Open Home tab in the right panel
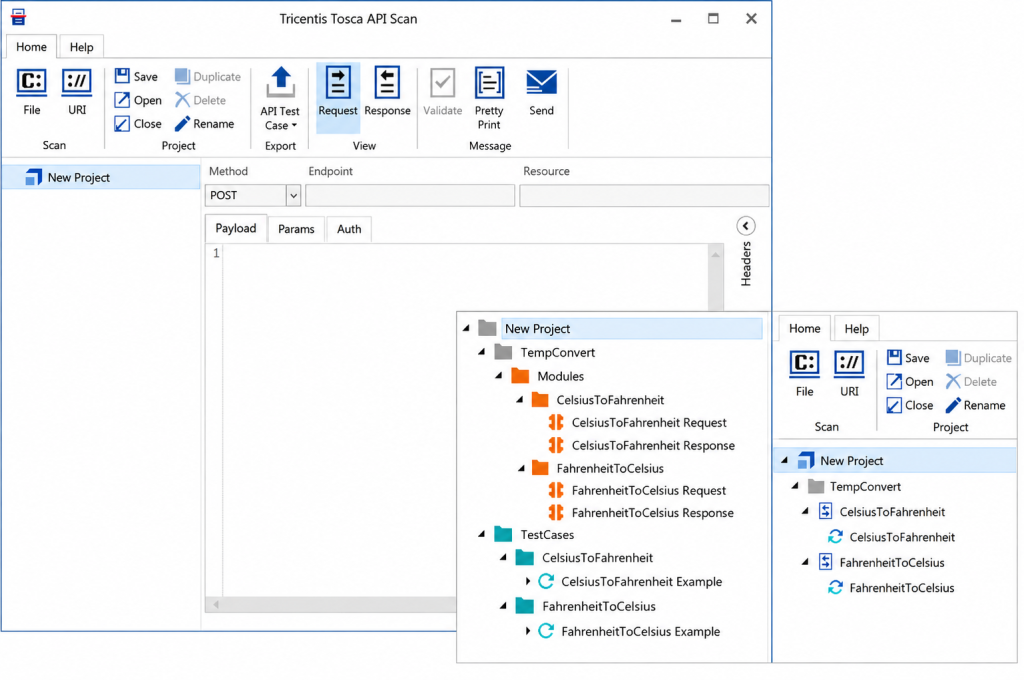This screenshot has width=1024, height=680. (x=804, y=329)
